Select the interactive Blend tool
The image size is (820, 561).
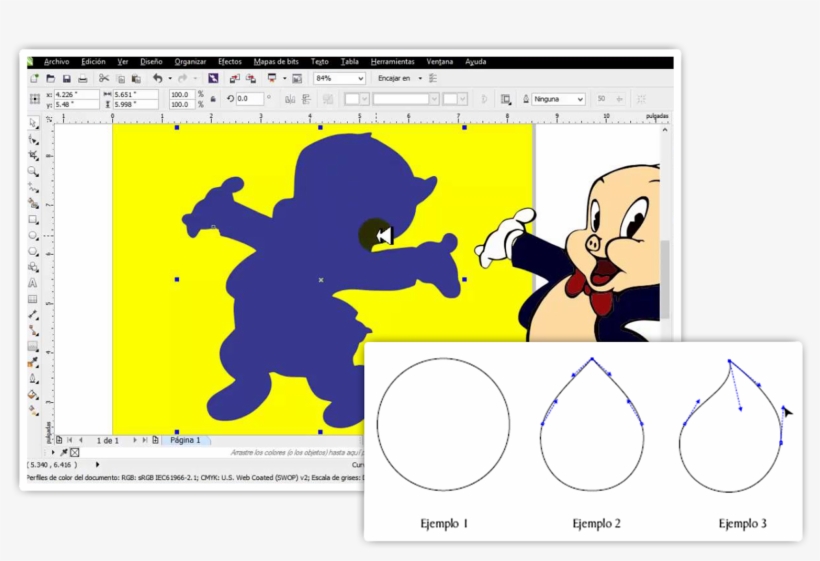[33, 346]
